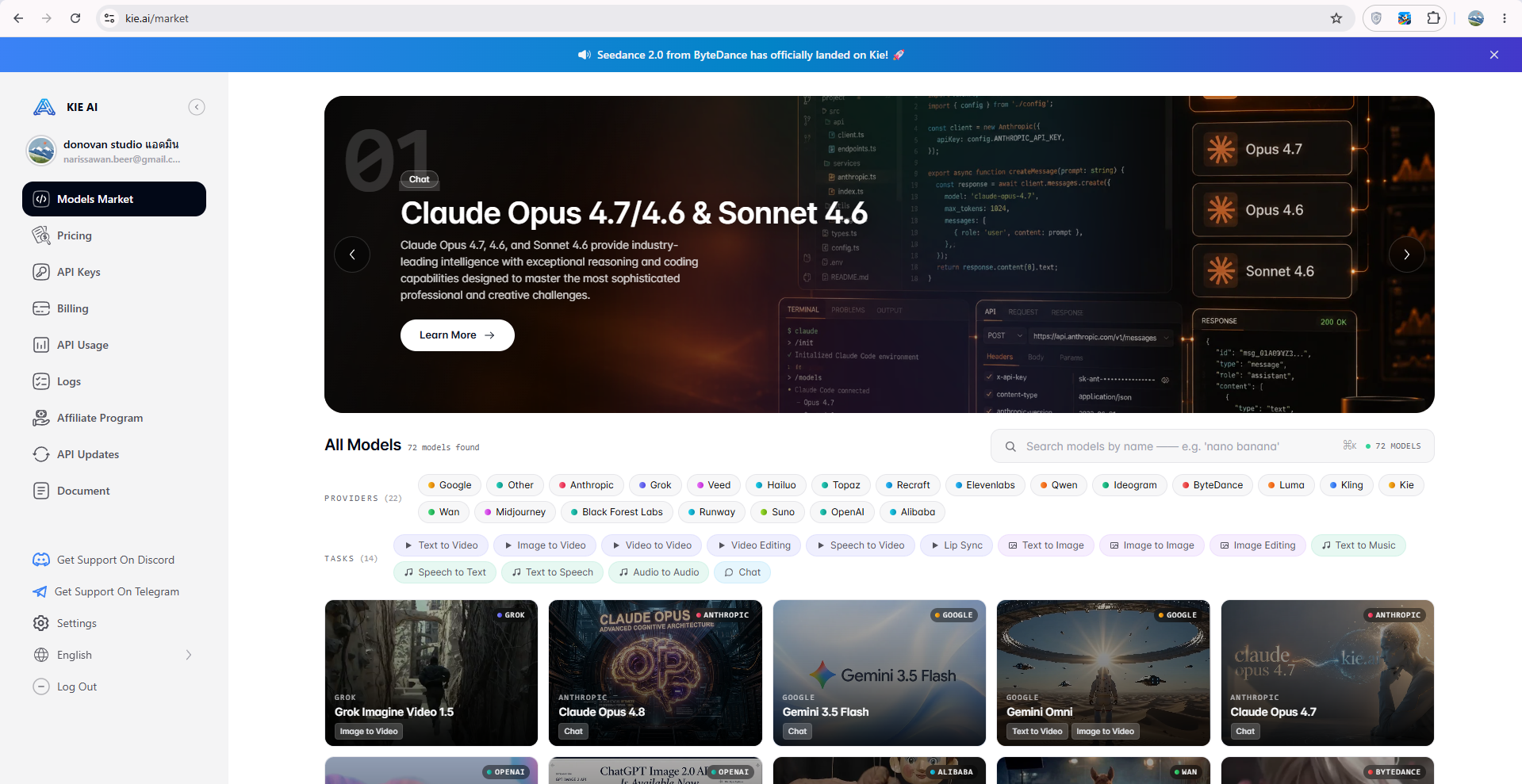Image resolution: width=1522 pixels, height=784 pixels.
Task: Click the user profile avatar
Action: pos(41,150)
